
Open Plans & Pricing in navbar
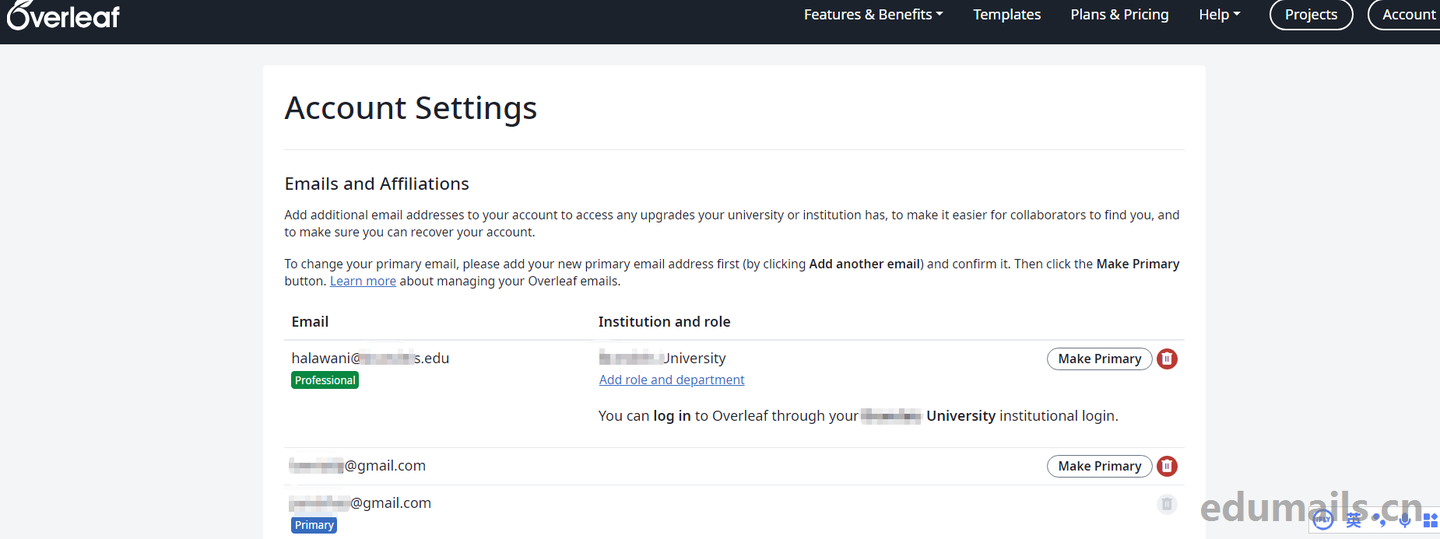pos(1119,15)
